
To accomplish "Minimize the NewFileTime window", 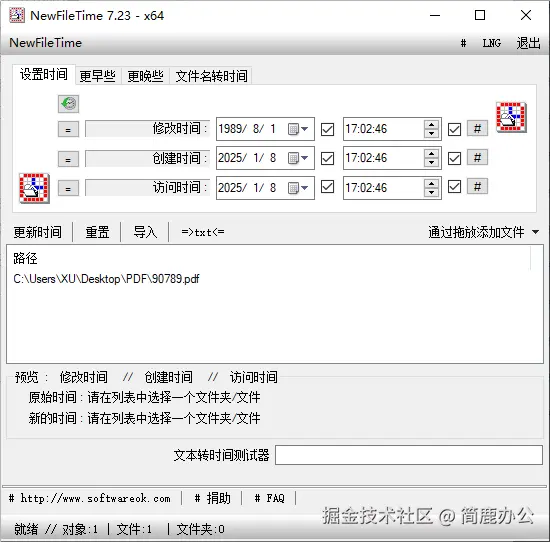I will point(435,15).
